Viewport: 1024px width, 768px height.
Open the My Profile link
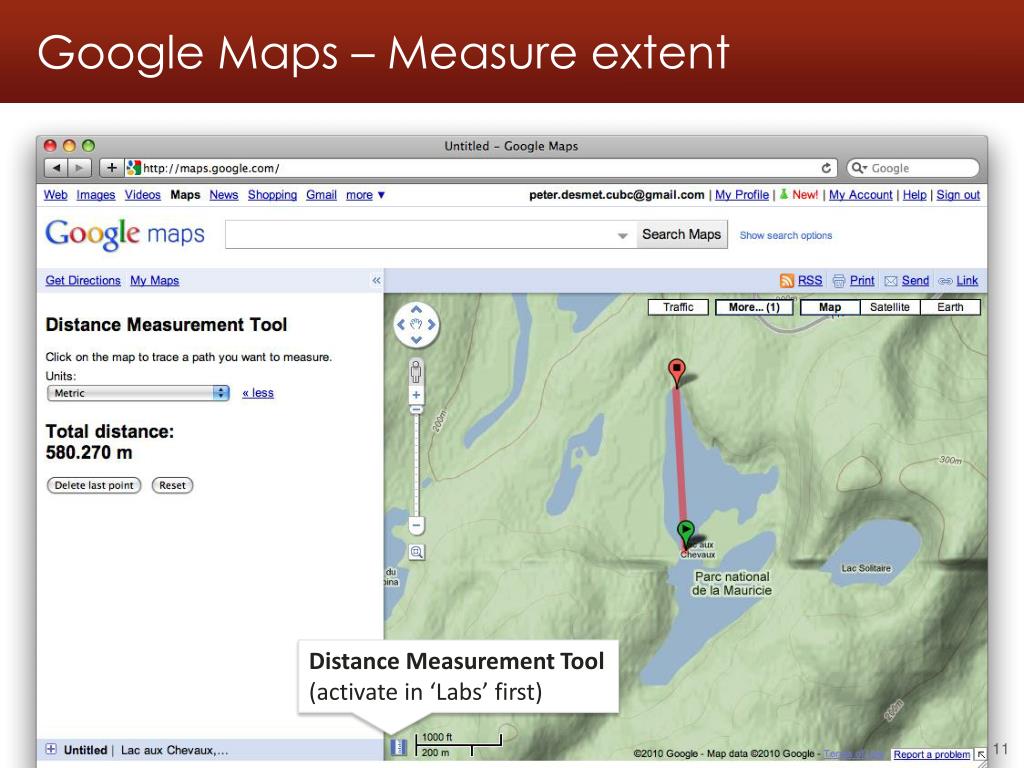[742, 195]
